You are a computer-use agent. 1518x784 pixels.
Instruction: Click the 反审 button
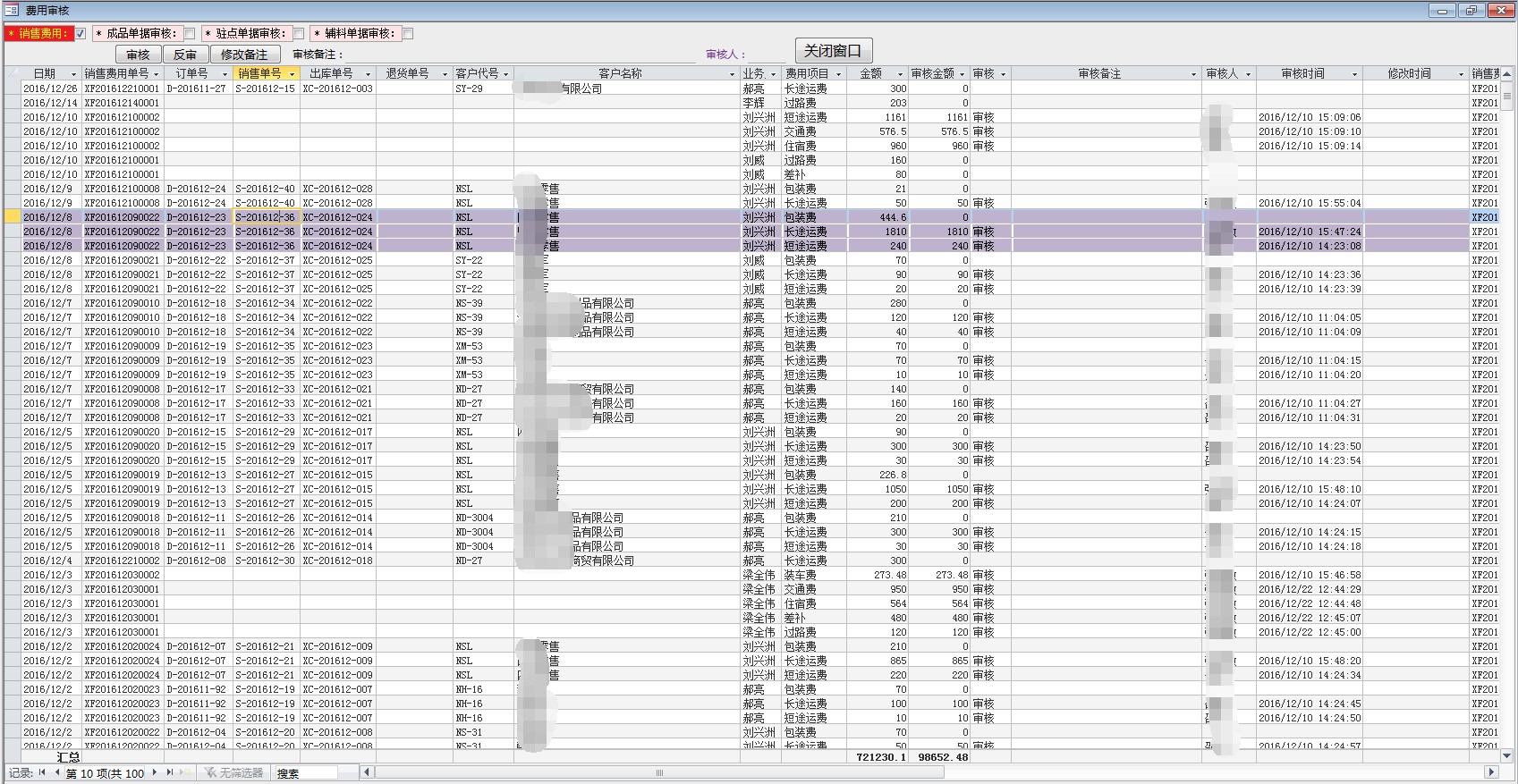[x=185, y=55]
